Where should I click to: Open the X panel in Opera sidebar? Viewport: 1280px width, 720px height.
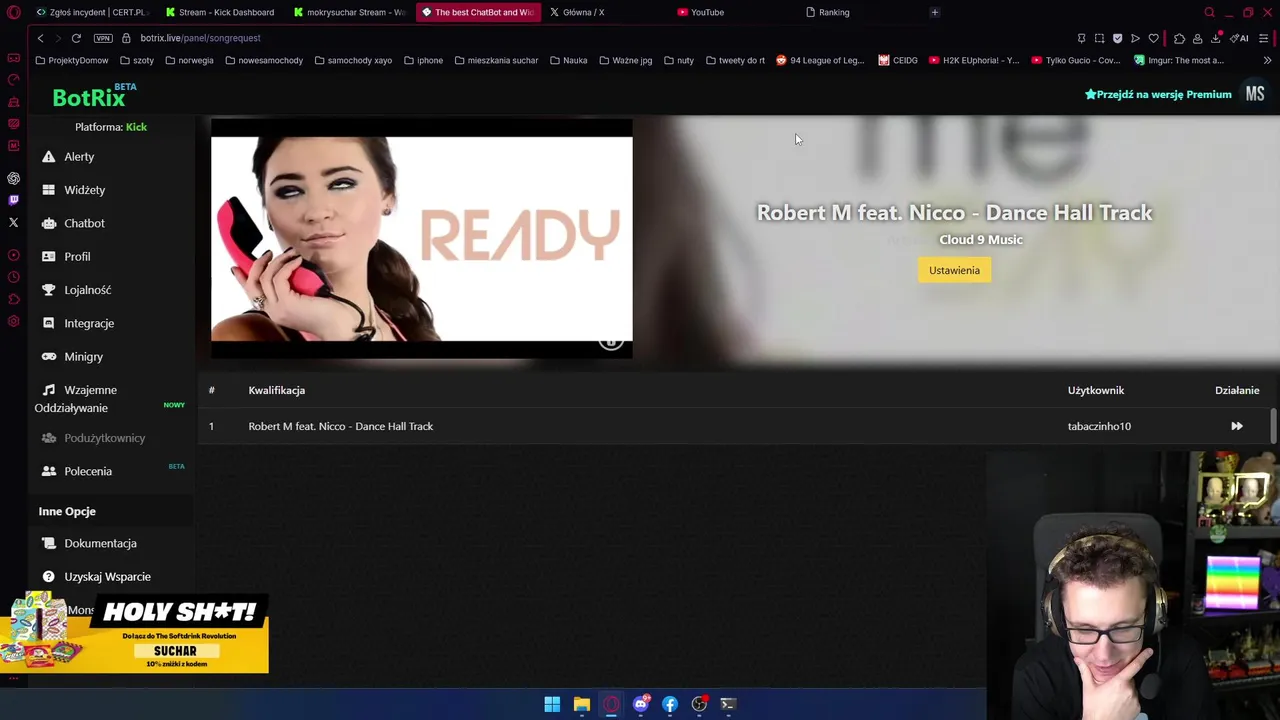pyautogui.click(x=14, y=222)
